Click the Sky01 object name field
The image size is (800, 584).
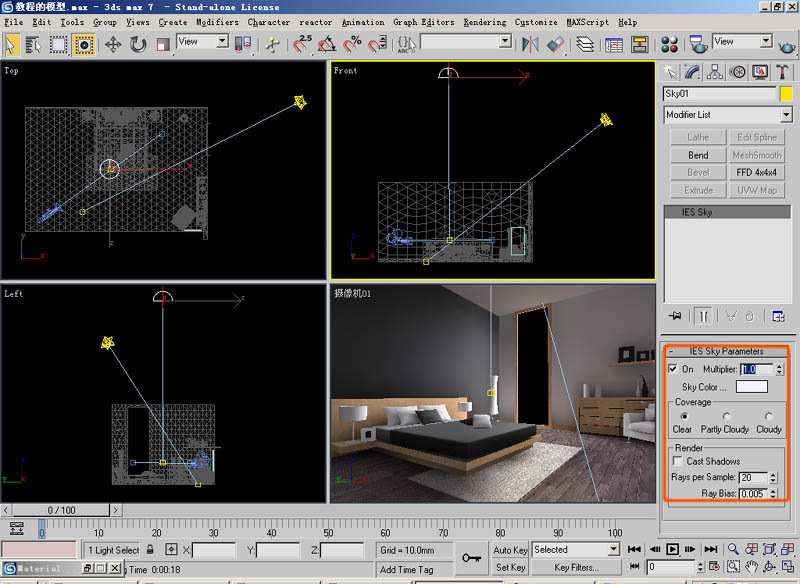[x=719, y=94]
